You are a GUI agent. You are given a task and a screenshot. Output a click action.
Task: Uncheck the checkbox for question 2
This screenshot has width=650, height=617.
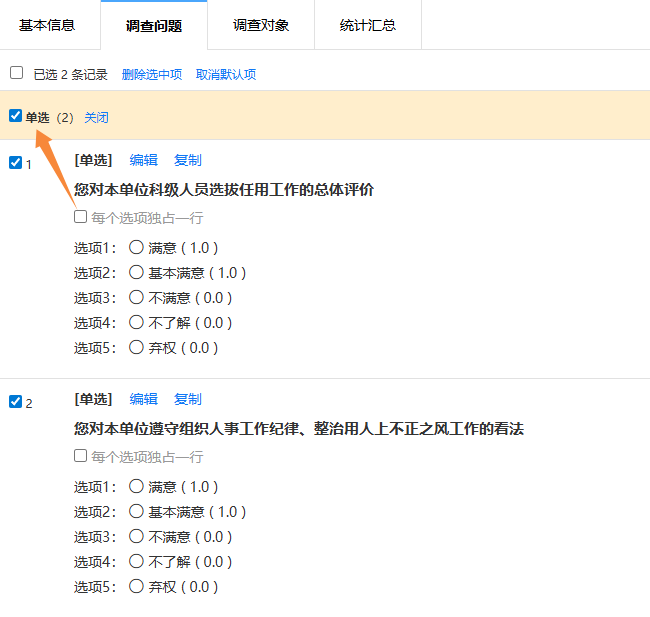coord(15,402)
